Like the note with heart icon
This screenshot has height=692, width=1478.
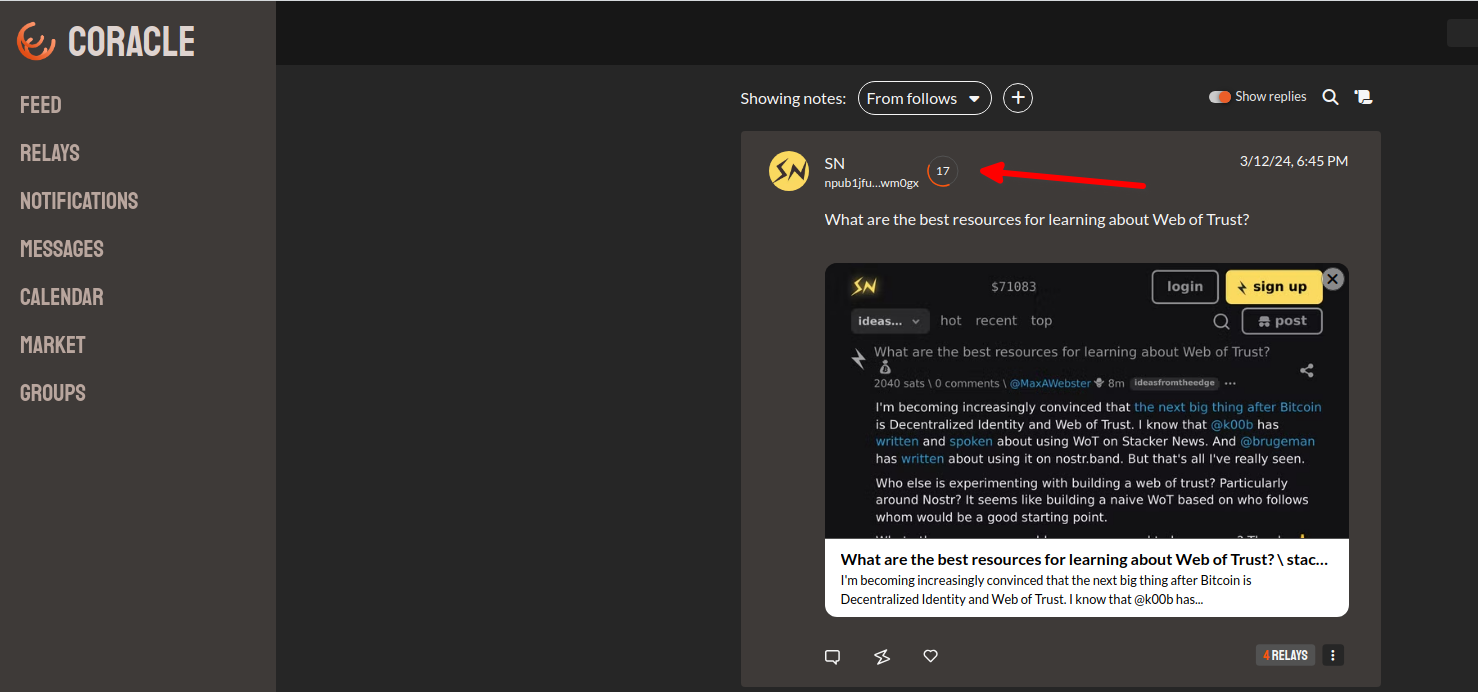(x=930, y=656)
